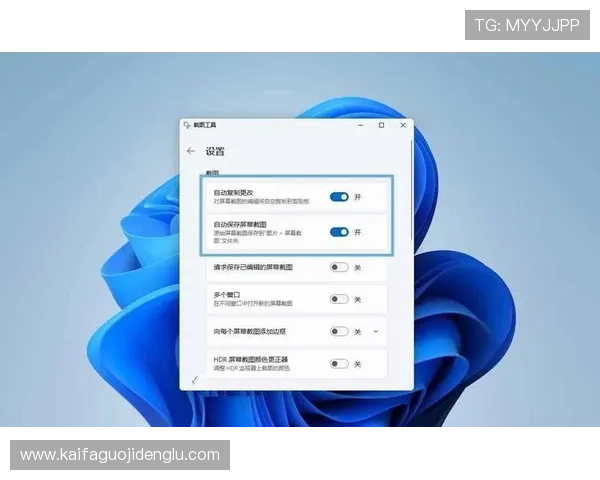
Task: Minimize the 截图工具 window
Action: tap(360, 125)
